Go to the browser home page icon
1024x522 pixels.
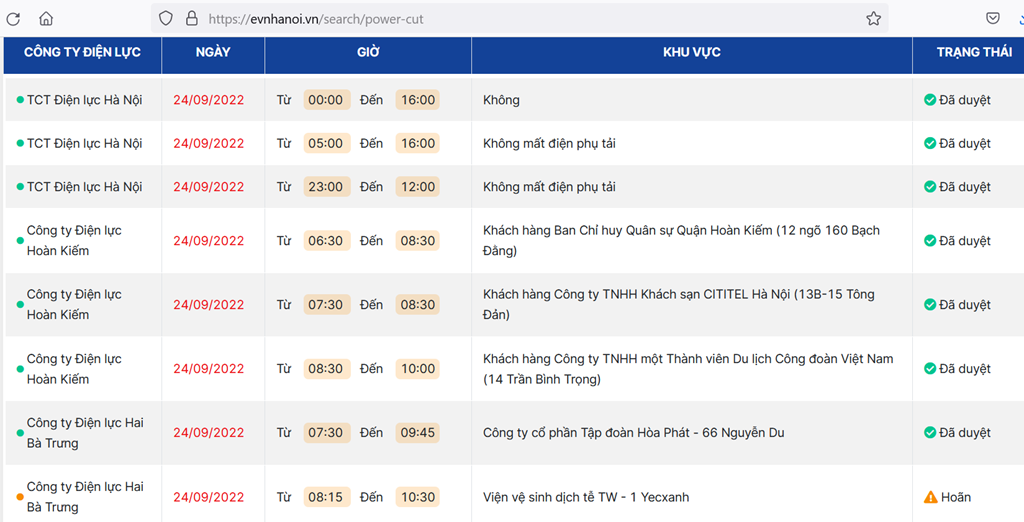[46, 19]
